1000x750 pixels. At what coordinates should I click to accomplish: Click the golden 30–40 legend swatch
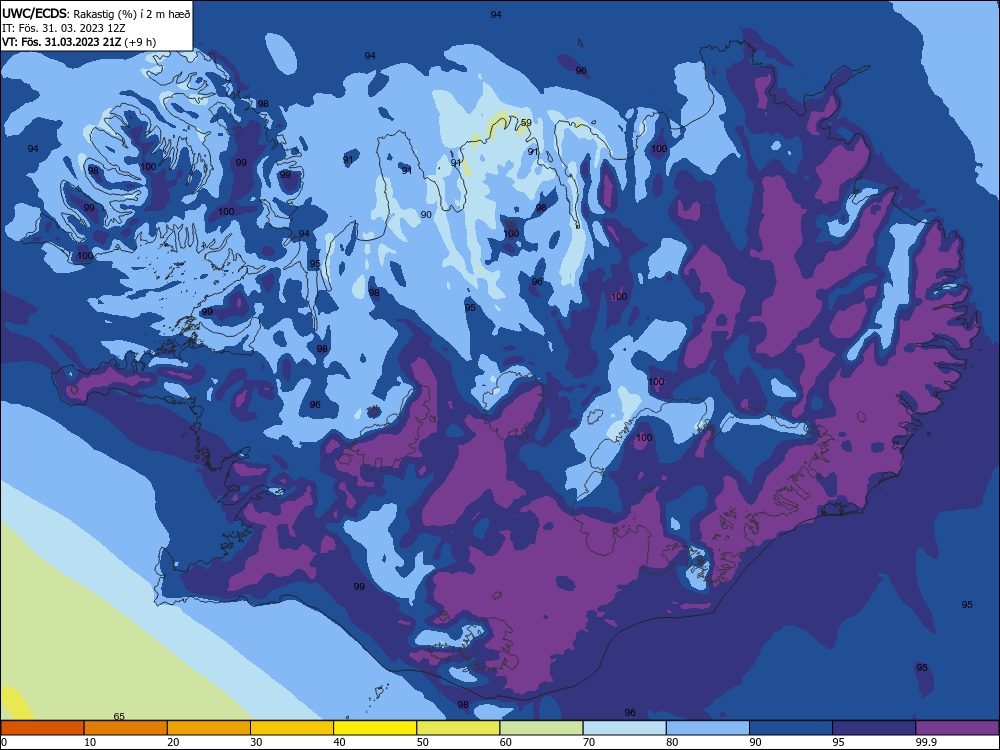click(292, 728)
